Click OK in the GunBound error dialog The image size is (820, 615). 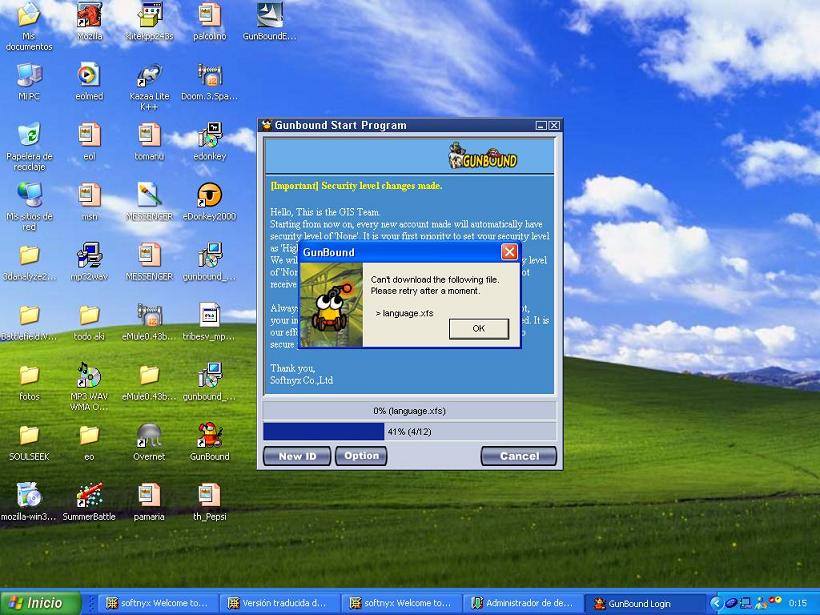point(479,328)
